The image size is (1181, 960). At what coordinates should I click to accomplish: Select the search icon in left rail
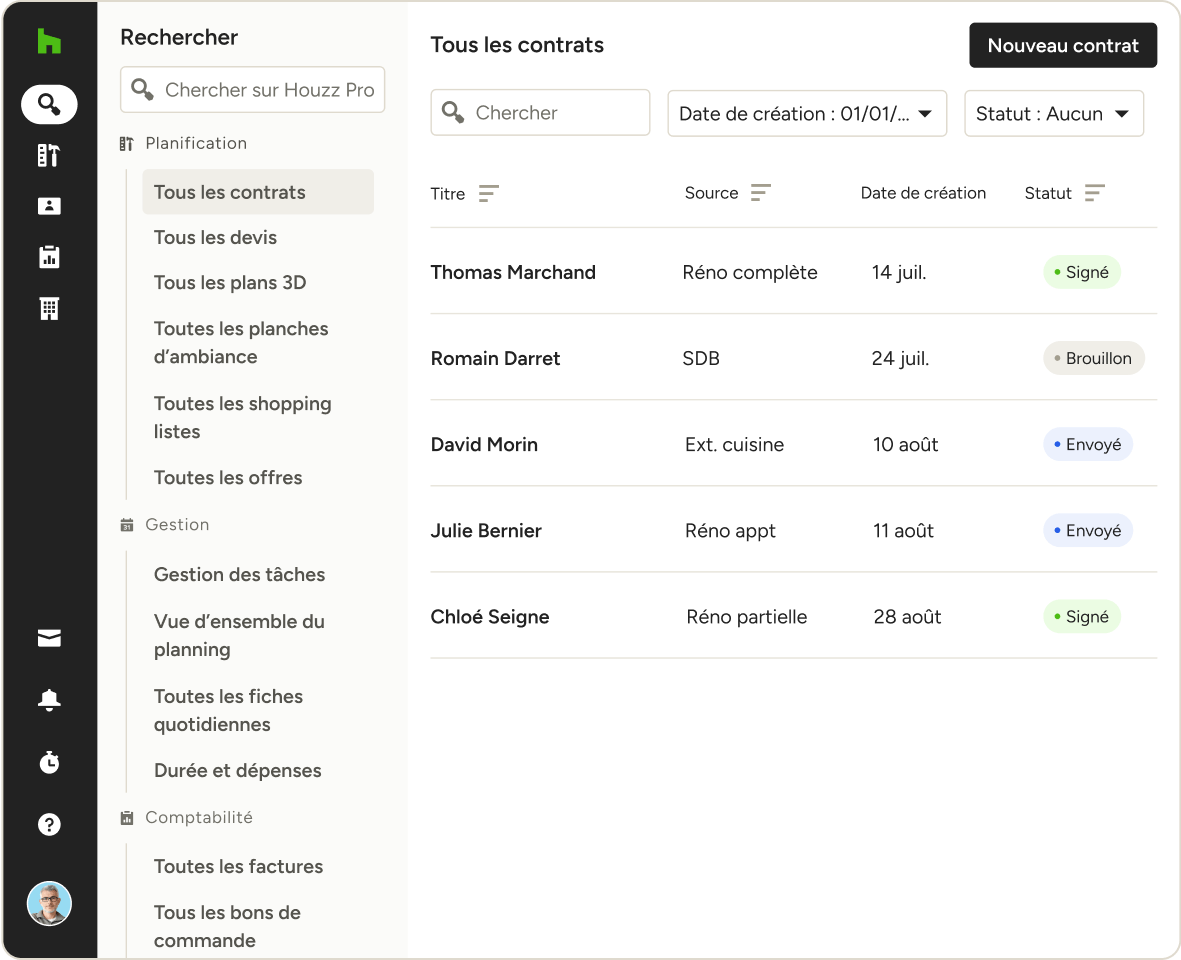point(49,104)
